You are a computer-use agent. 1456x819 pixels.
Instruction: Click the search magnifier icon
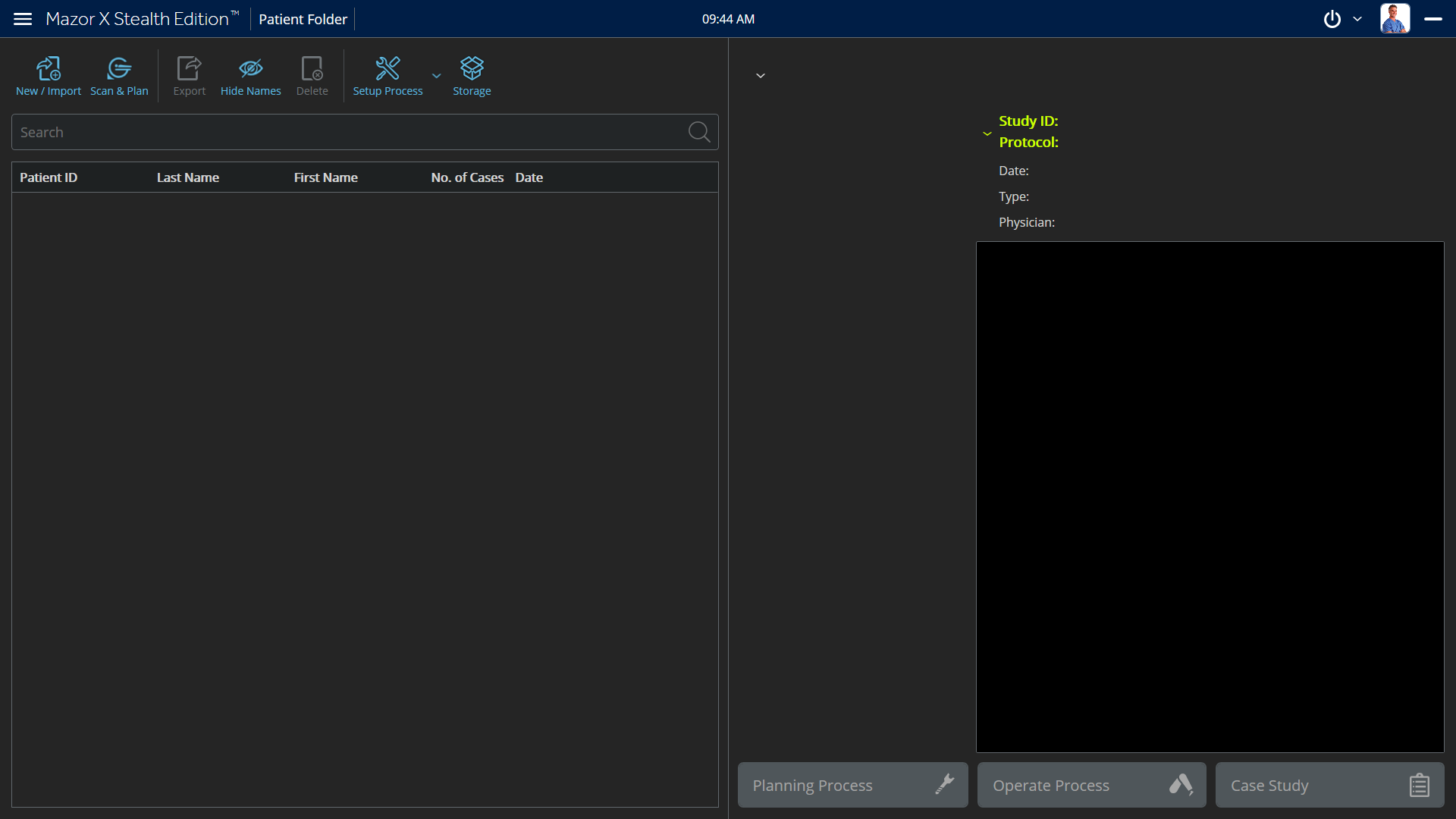pos(698,132)
